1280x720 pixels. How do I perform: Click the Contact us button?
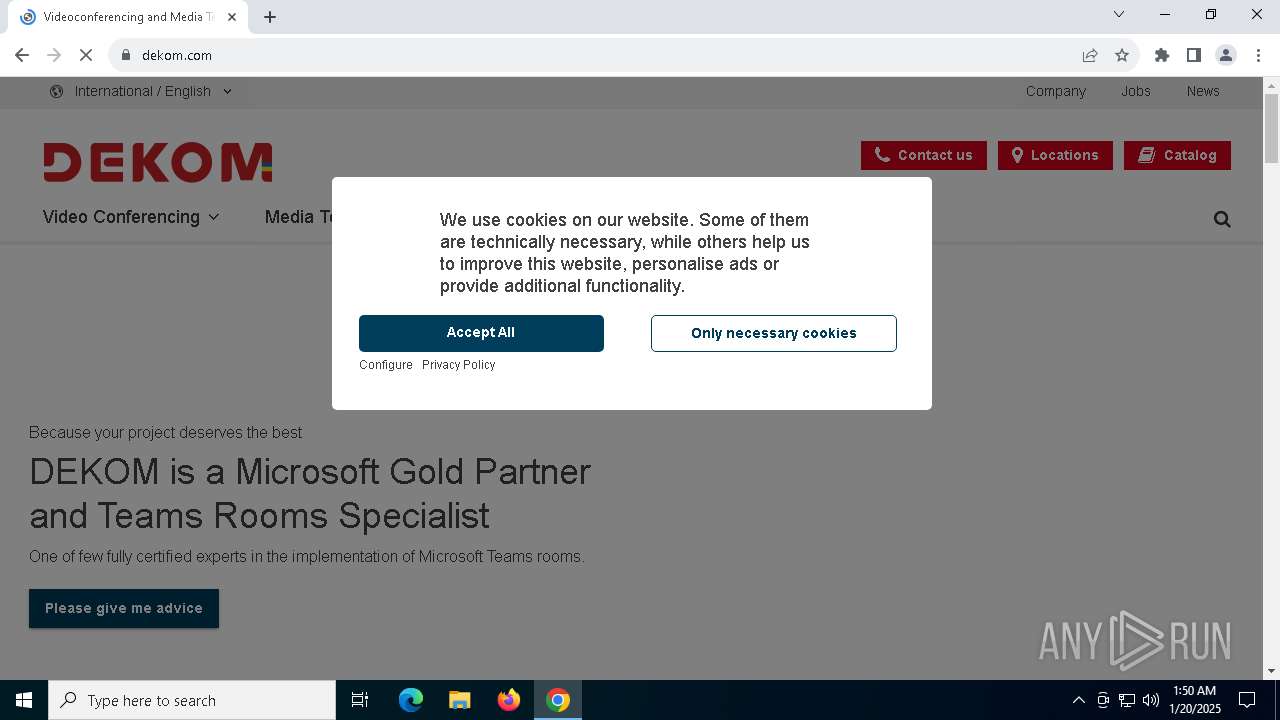tap(924, 155)
